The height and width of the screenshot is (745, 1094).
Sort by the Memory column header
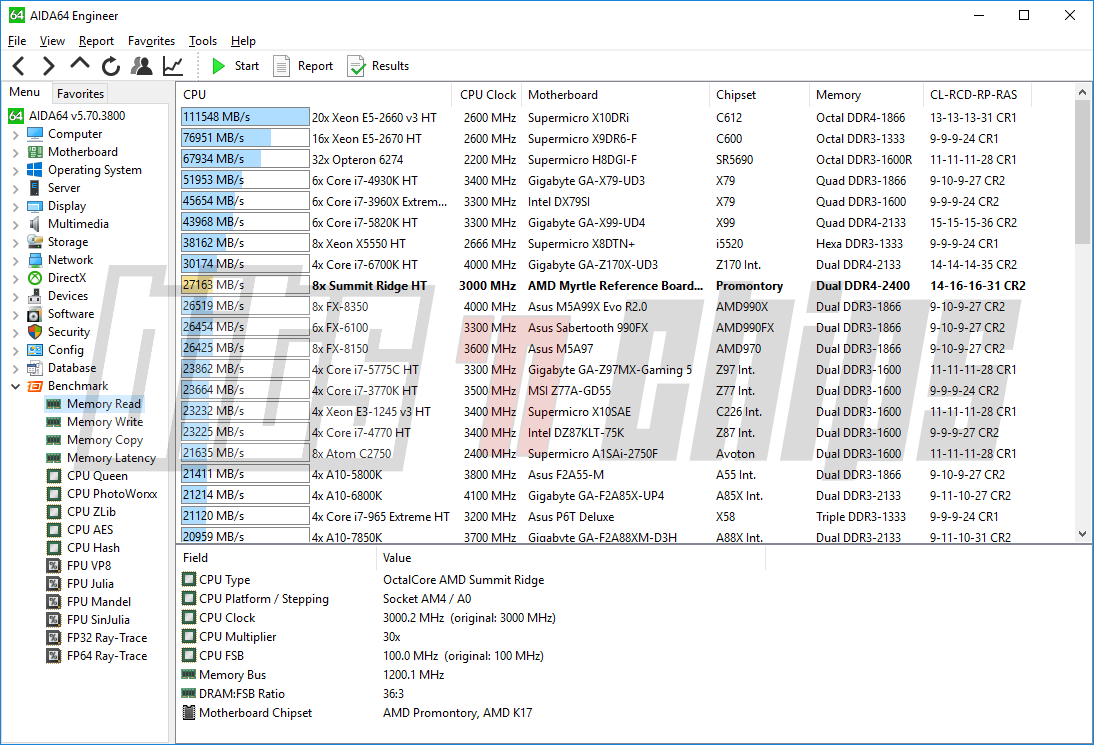click(x=866, y=95)
